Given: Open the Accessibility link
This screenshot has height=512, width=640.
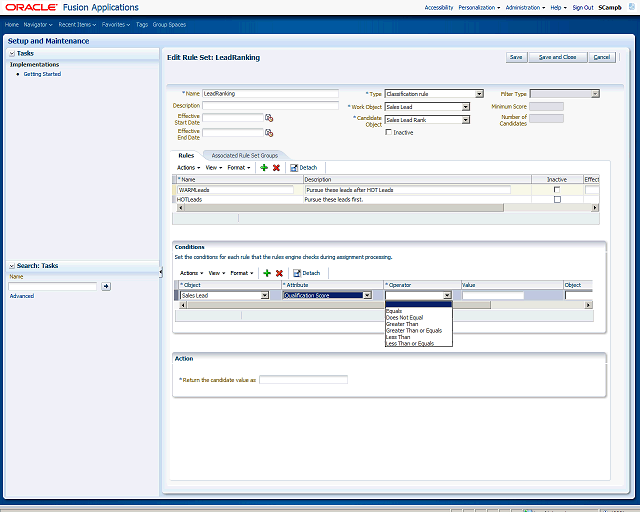Looking at the screenshot, I should 439,7.
